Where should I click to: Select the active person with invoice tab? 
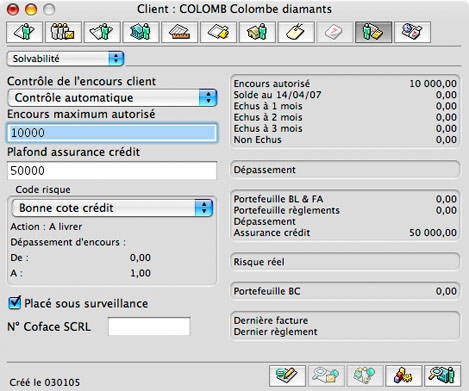click(373, 32)
